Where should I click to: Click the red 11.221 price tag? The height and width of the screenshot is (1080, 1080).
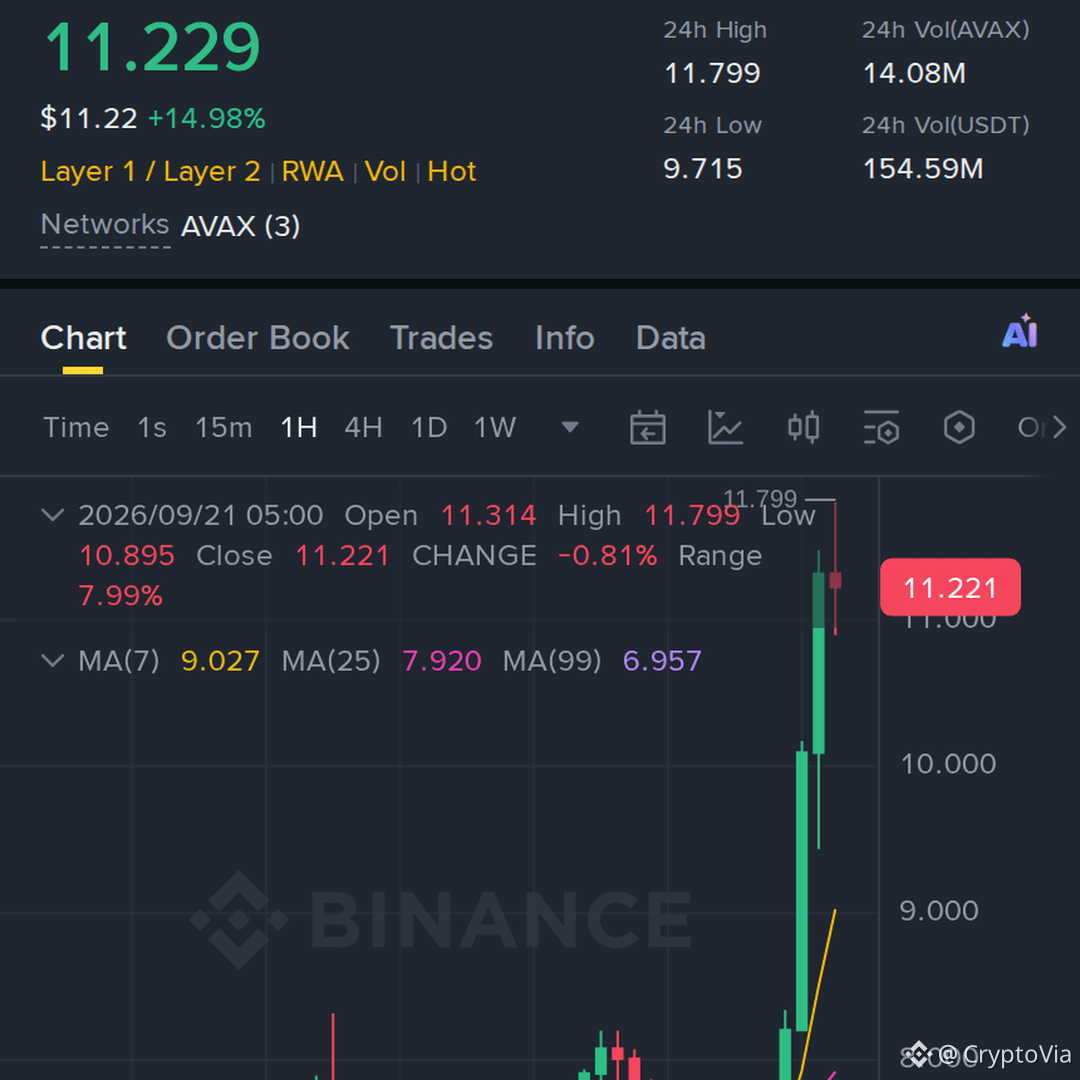[x=950, y=588]
